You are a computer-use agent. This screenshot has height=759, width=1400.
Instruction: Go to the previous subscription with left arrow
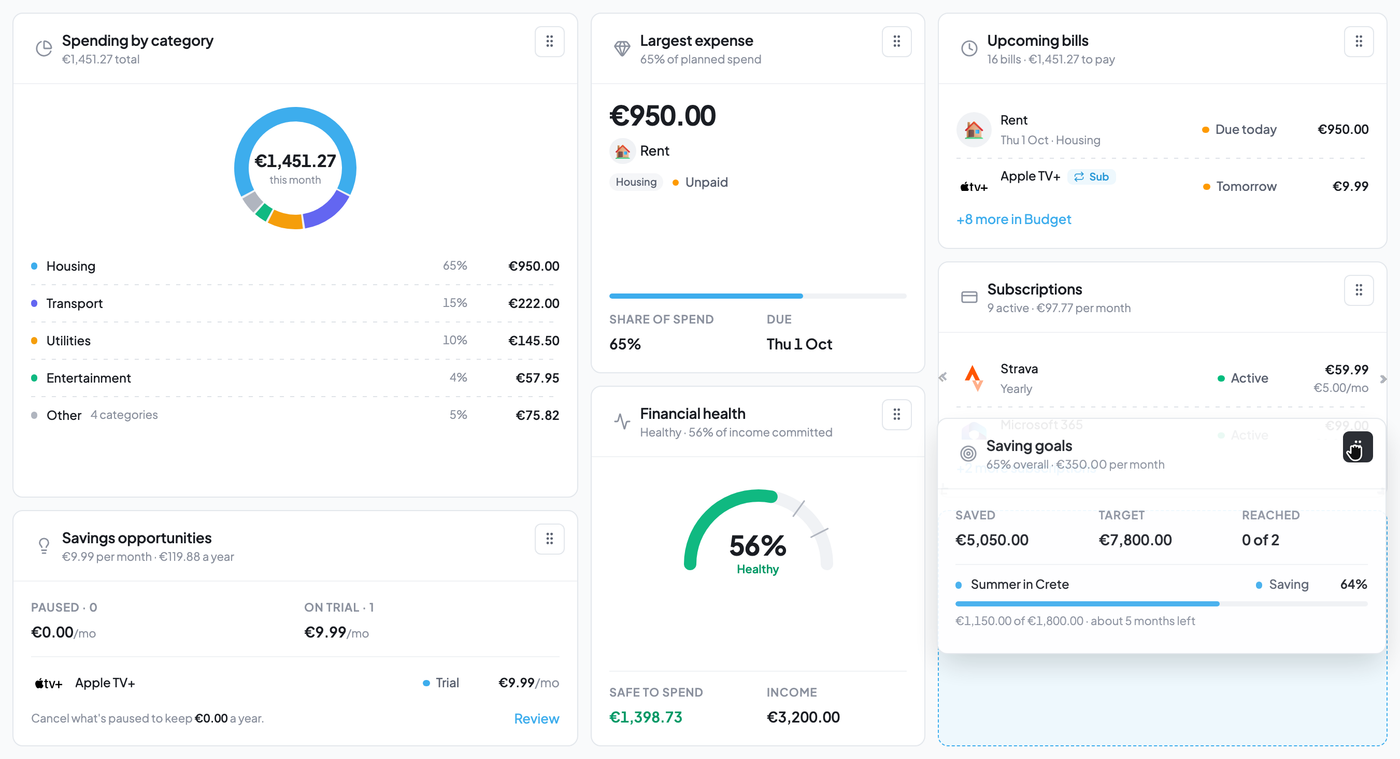[x=942, y=378]
